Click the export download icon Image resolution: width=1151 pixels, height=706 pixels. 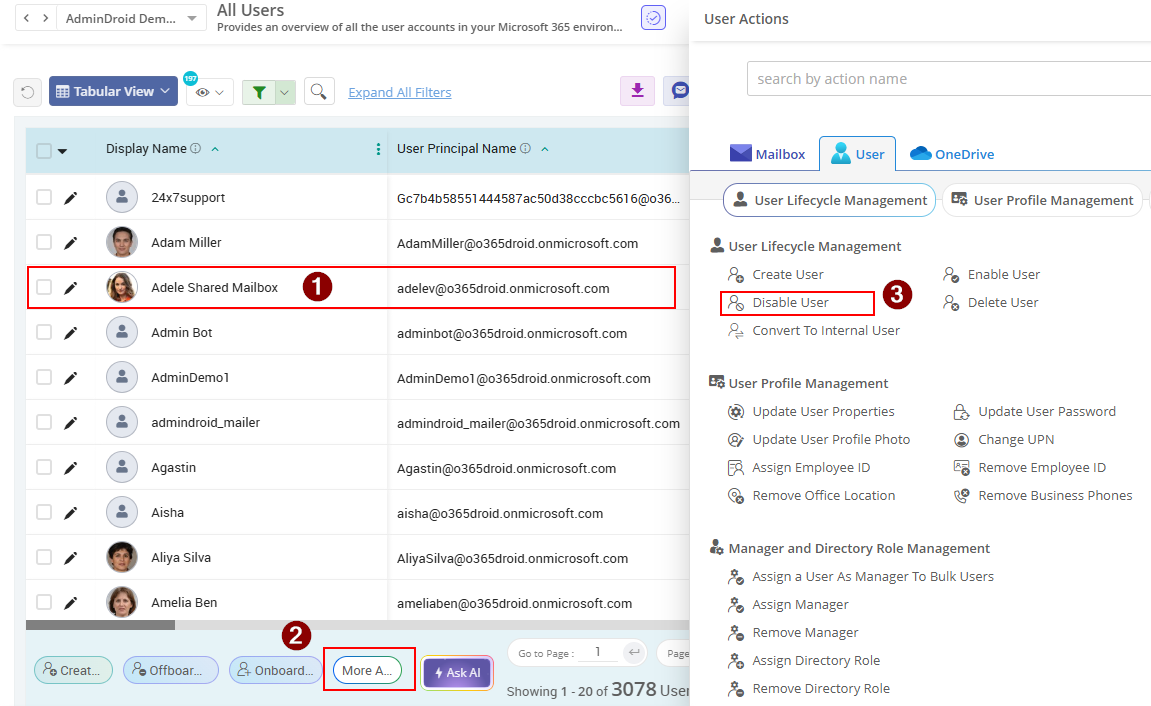coord(638,91)
